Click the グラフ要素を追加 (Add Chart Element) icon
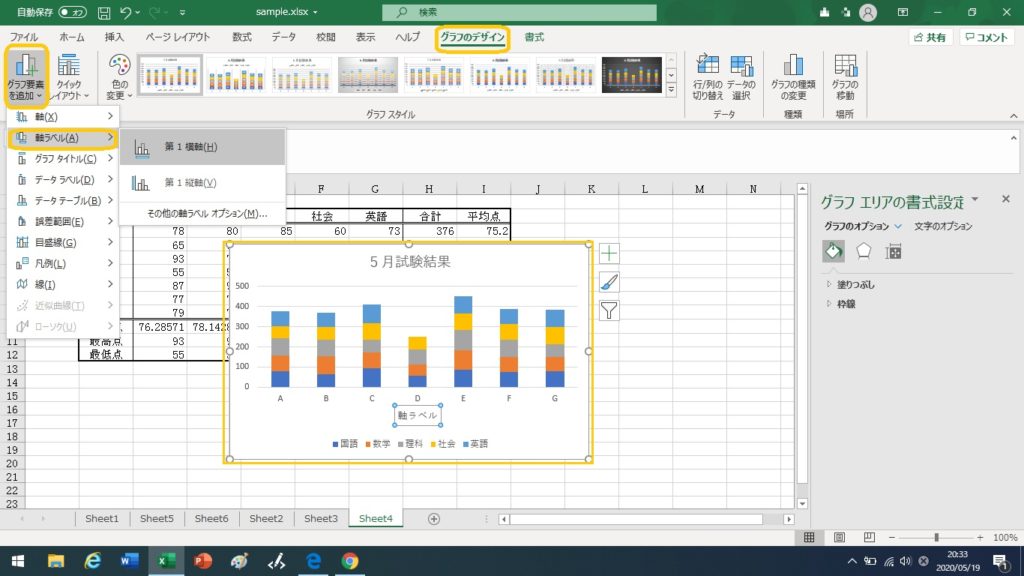The image size is (1024, 576). tap(27, 67)
